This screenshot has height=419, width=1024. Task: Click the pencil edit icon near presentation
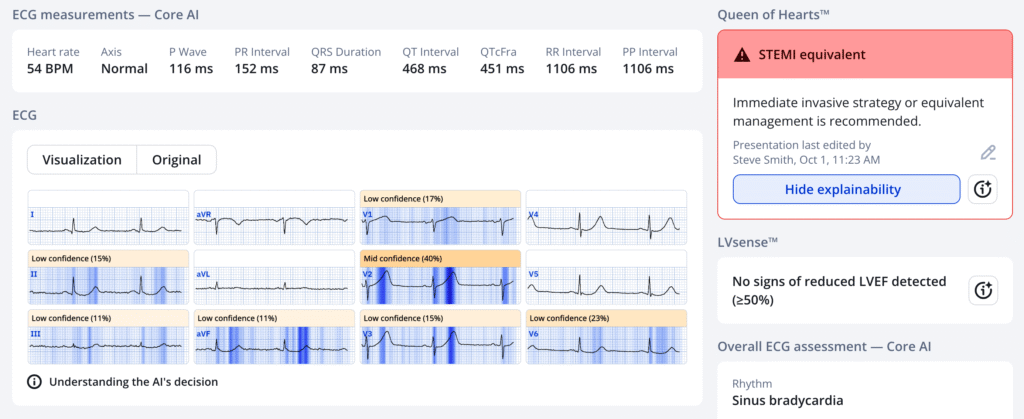(988, 153)
